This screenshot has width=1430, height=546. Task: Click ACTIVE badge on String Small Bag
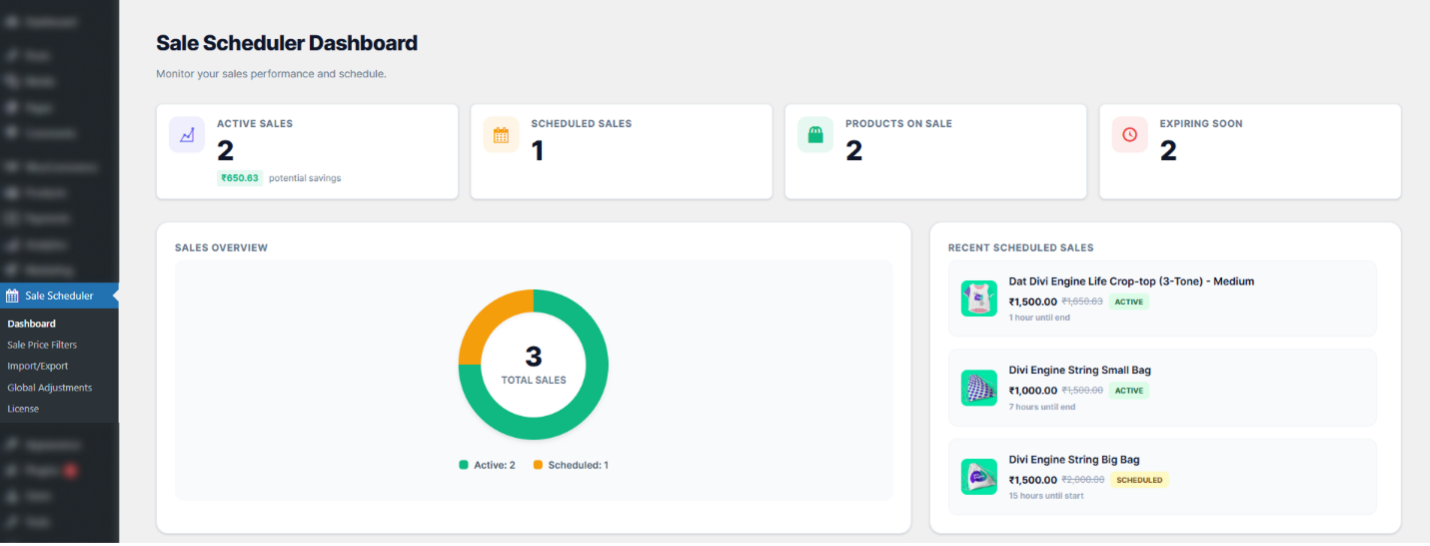click(x=1129, y=391)
